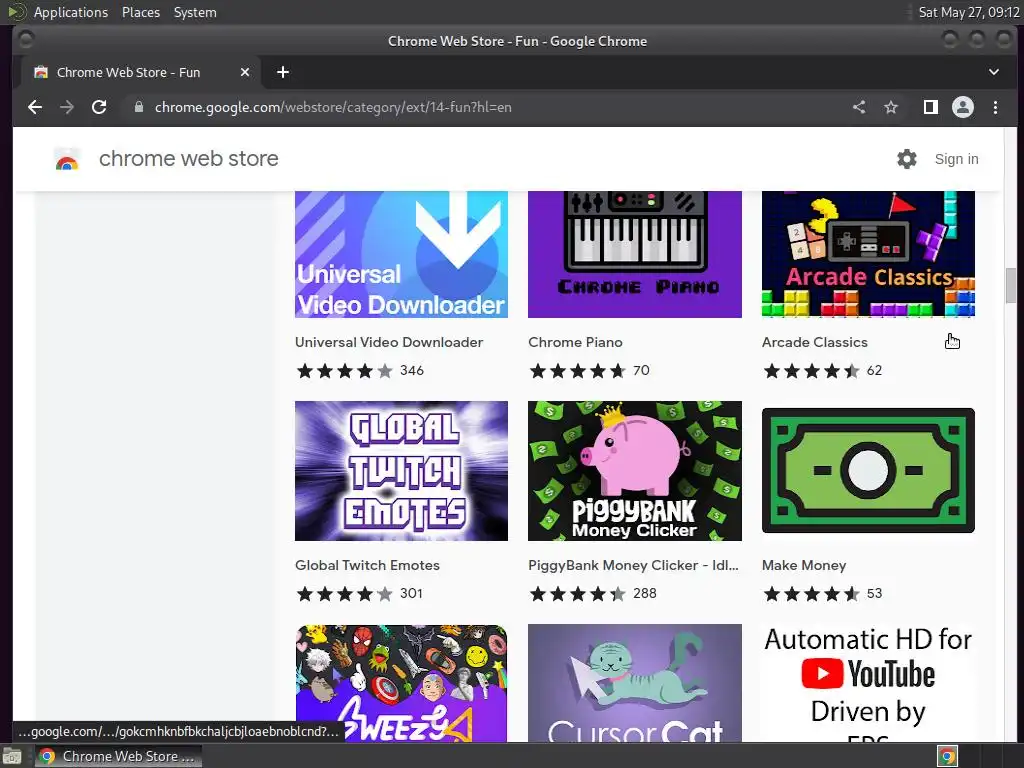Click PiggyBank Money Clicker title text
Screen dimensions: 1024x768
click(x=633, y=565)
